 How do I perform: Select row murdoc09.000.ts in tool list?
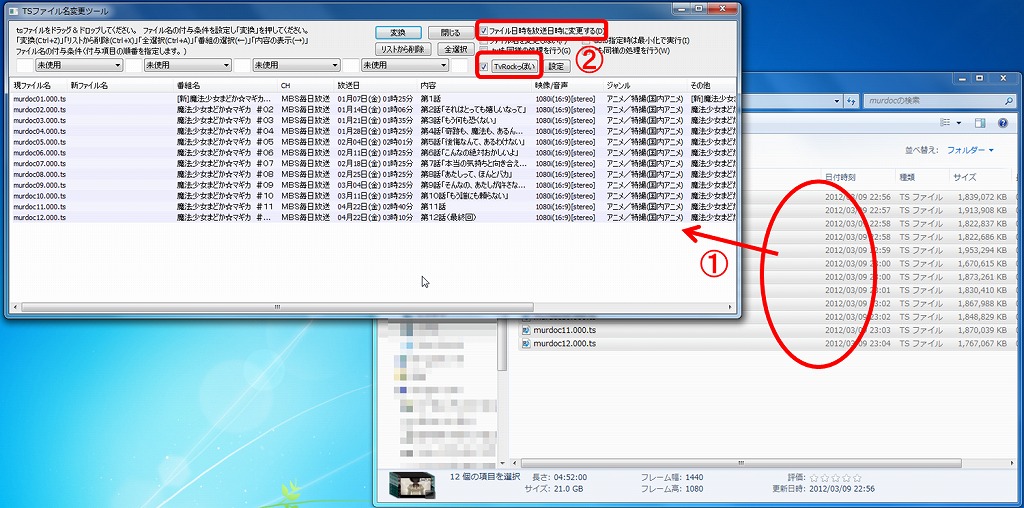pos(374,185)
